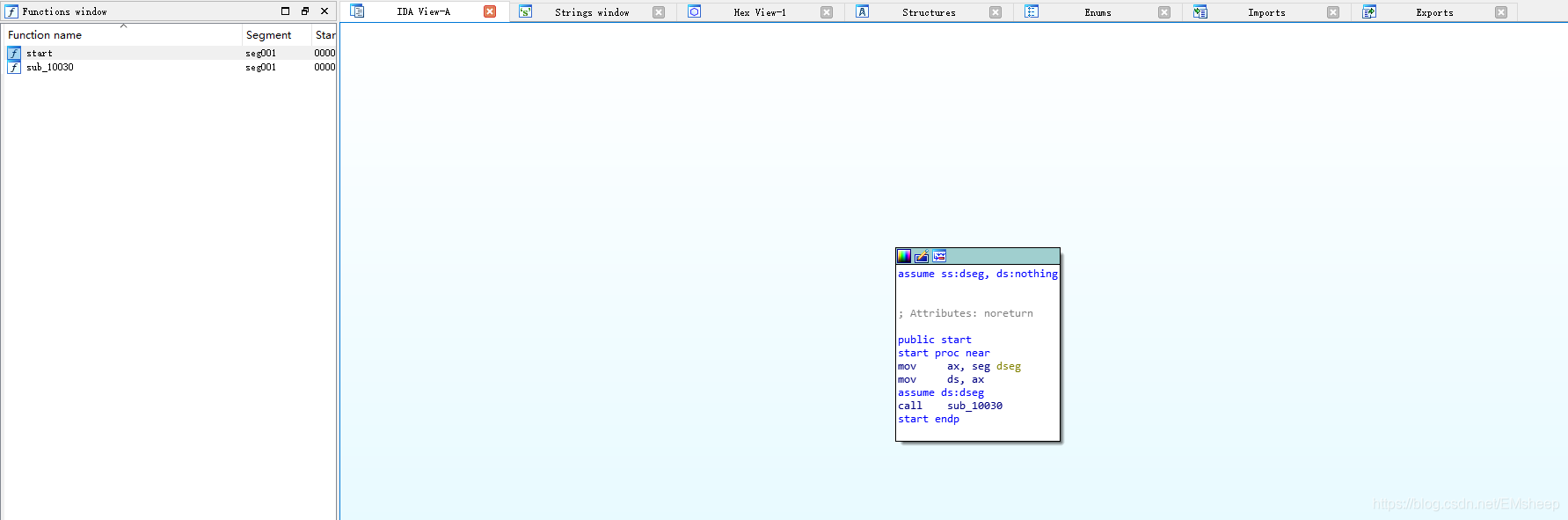Click the edit node comment icon
This screenshot has height=520, width=1568.
coord(922,256)
